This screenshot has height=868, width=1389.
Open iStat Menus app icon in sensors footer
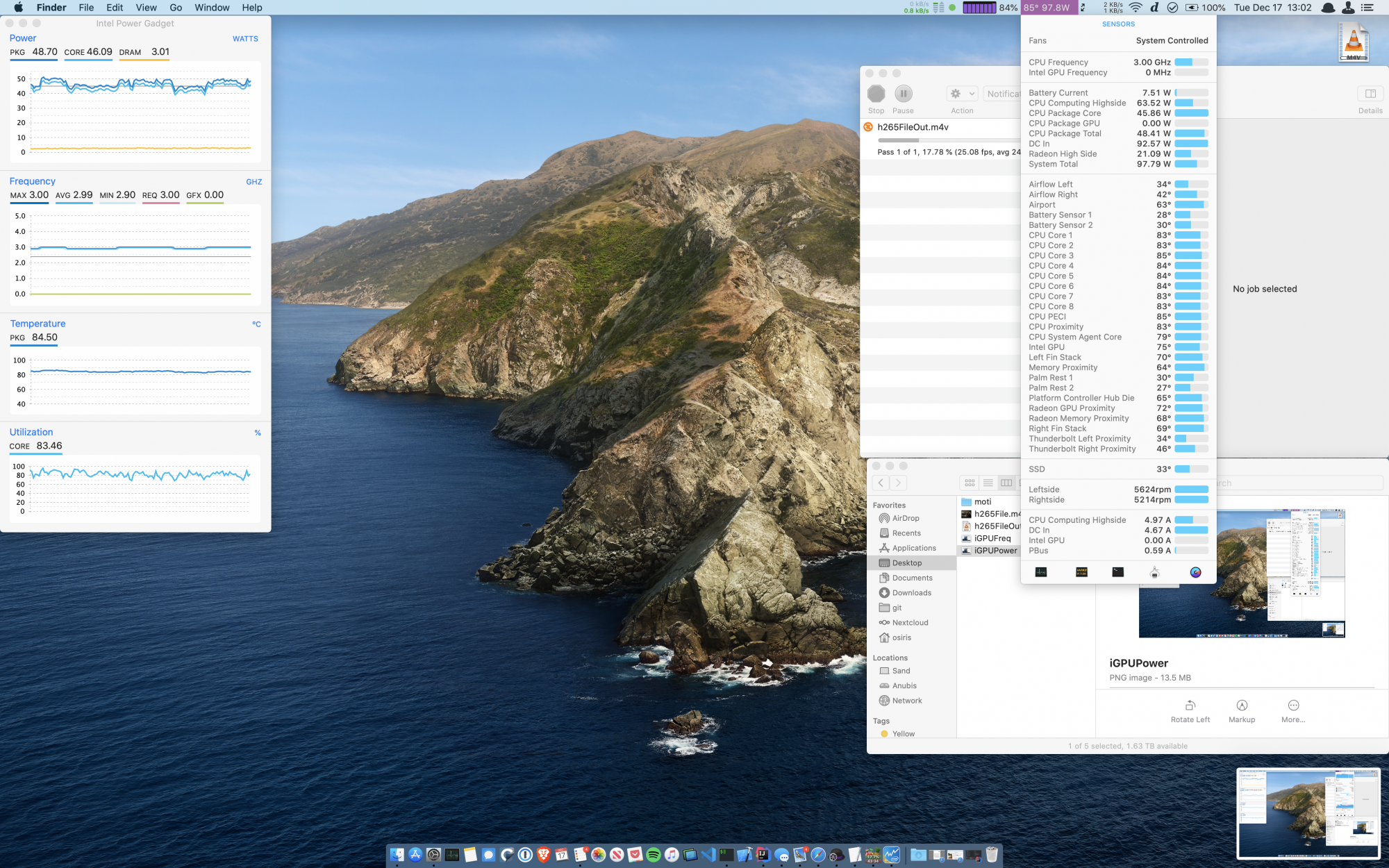coord(1195,572)
